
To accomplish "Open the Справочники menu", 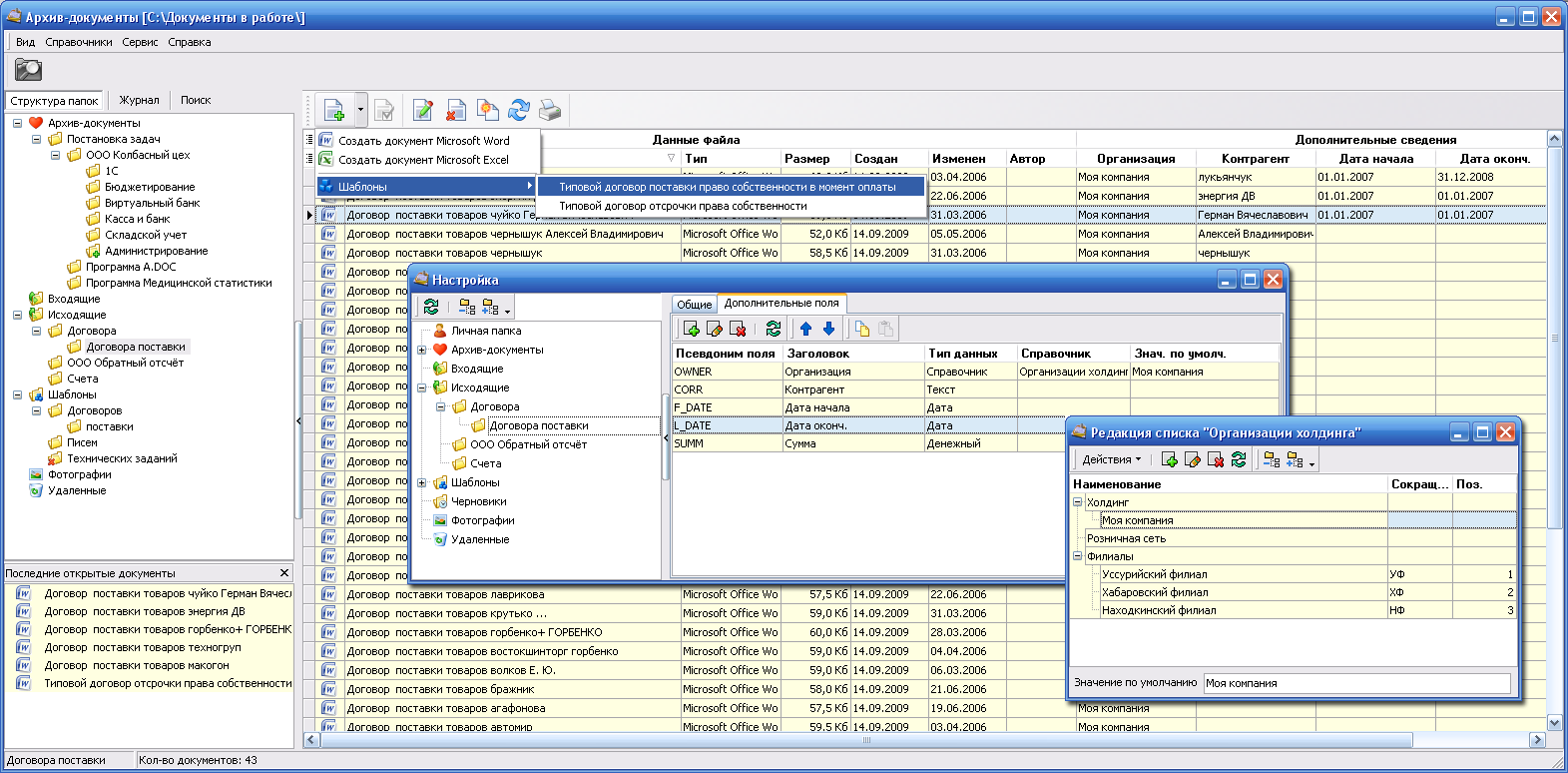I will (x=79, y=42).
